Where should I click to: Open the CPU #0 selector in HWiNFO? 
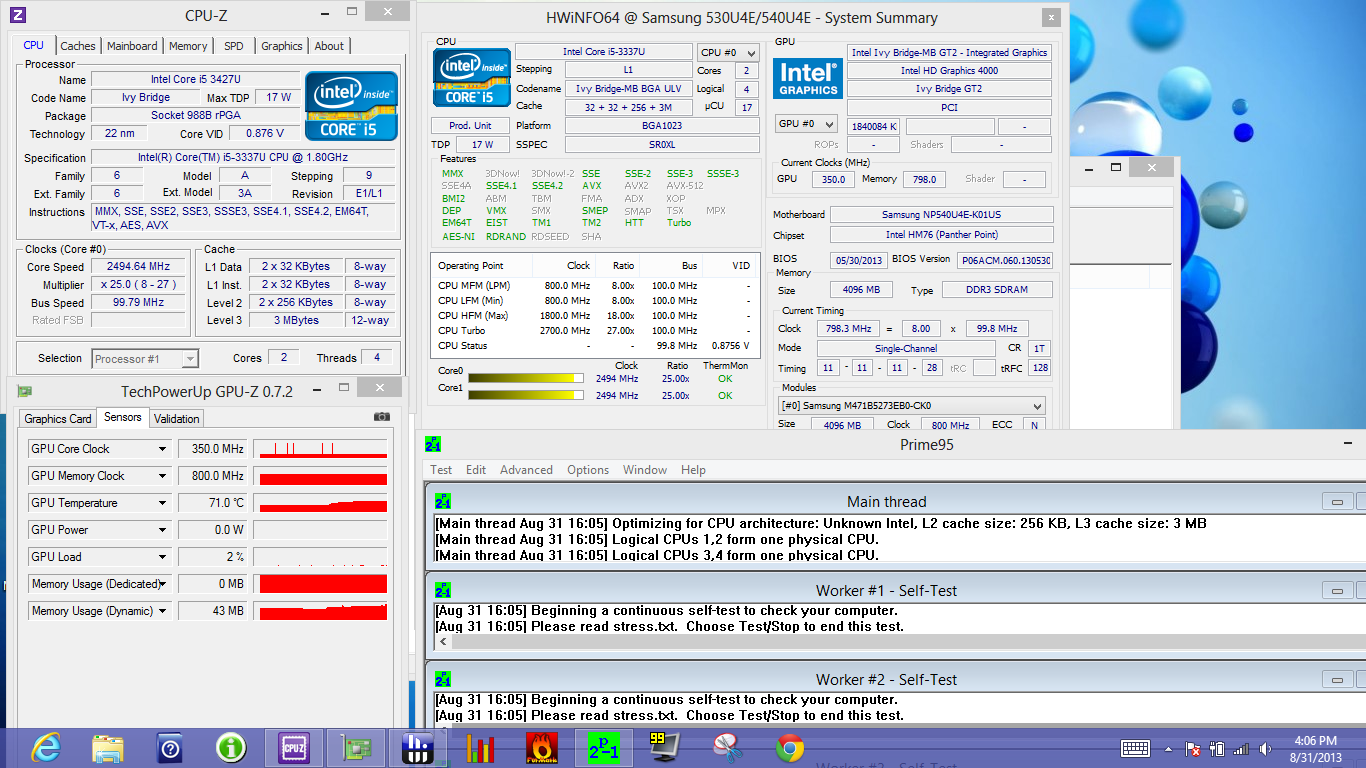[x=727, y=52]
